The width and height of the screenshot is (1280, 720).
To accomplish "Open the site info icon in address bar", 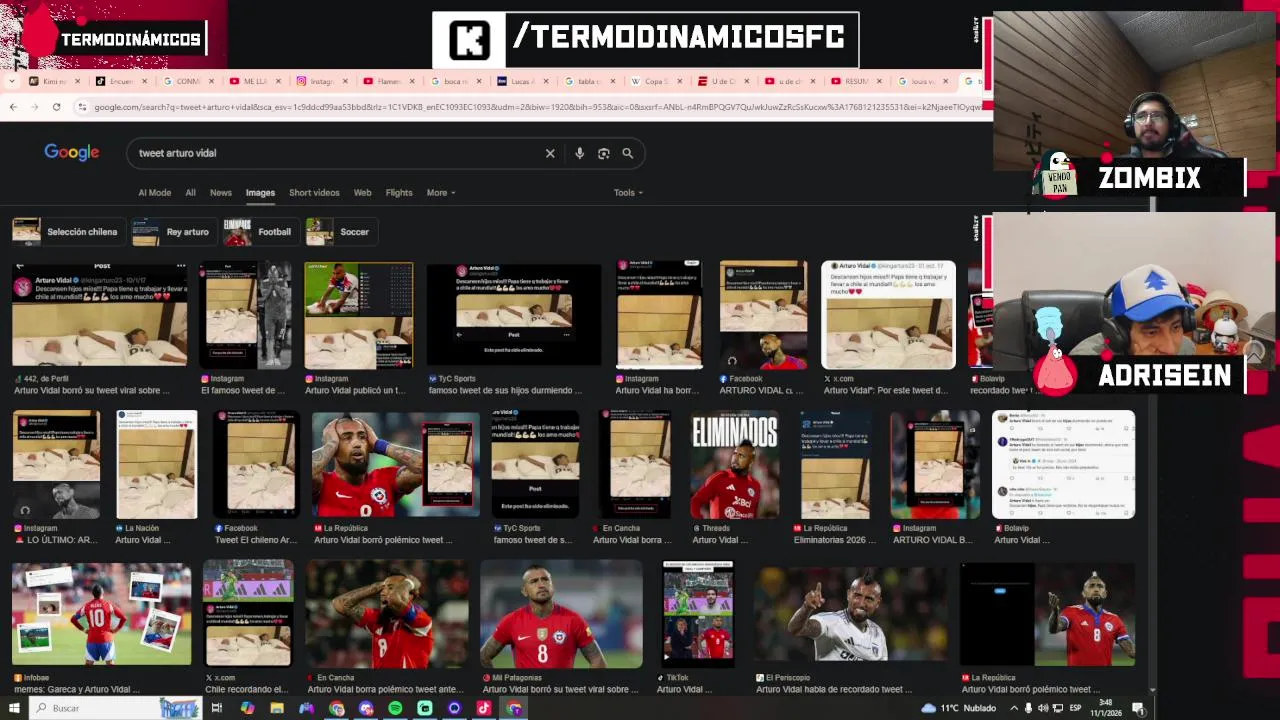I will click(82, 107).
